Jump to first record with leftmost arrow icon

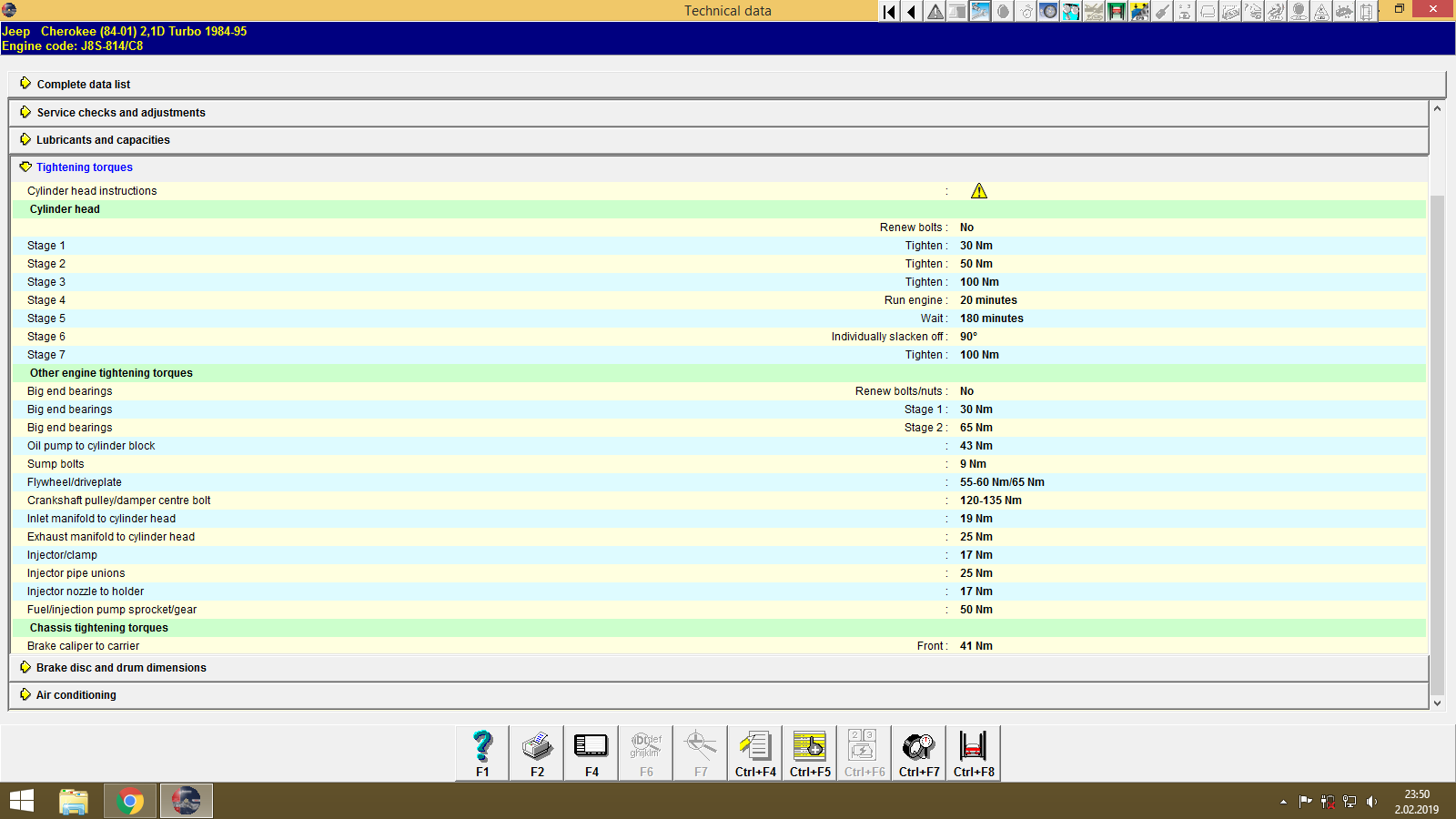[x=888, y=12]
